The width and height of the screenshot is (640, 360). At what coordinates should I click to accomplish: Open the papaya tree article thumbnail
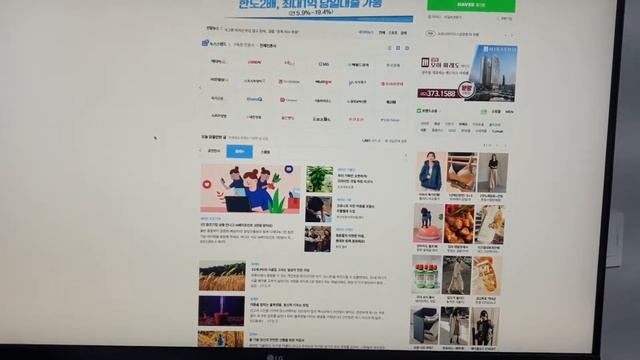tap(320, 179)
